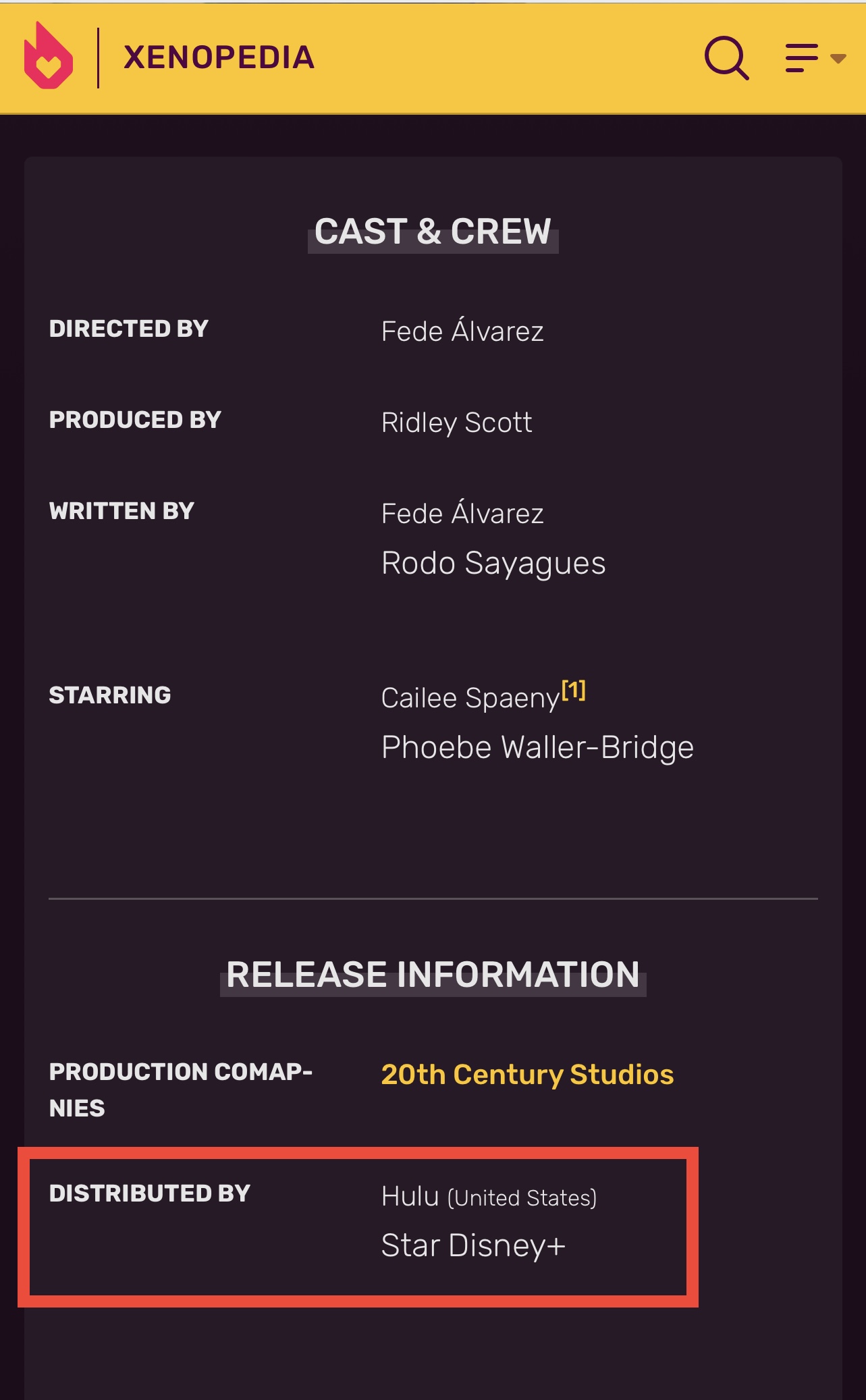Click starring name Cailee Spaeny

point(470,698)
